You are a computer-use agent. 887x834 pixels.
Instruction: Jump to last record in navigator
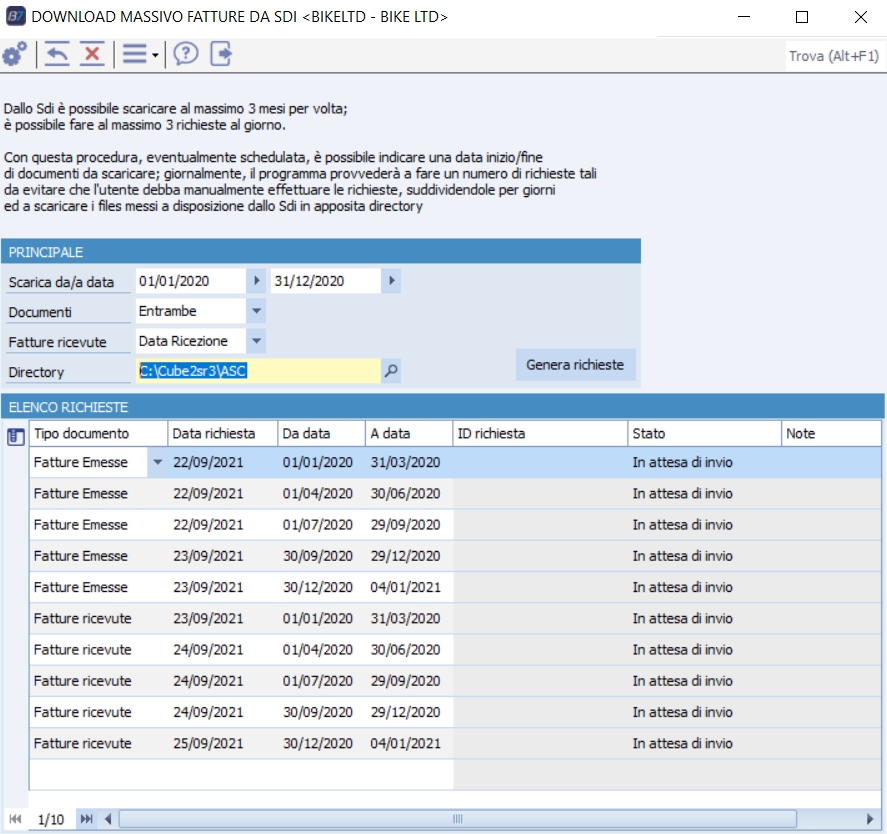[x=87, y=820]
